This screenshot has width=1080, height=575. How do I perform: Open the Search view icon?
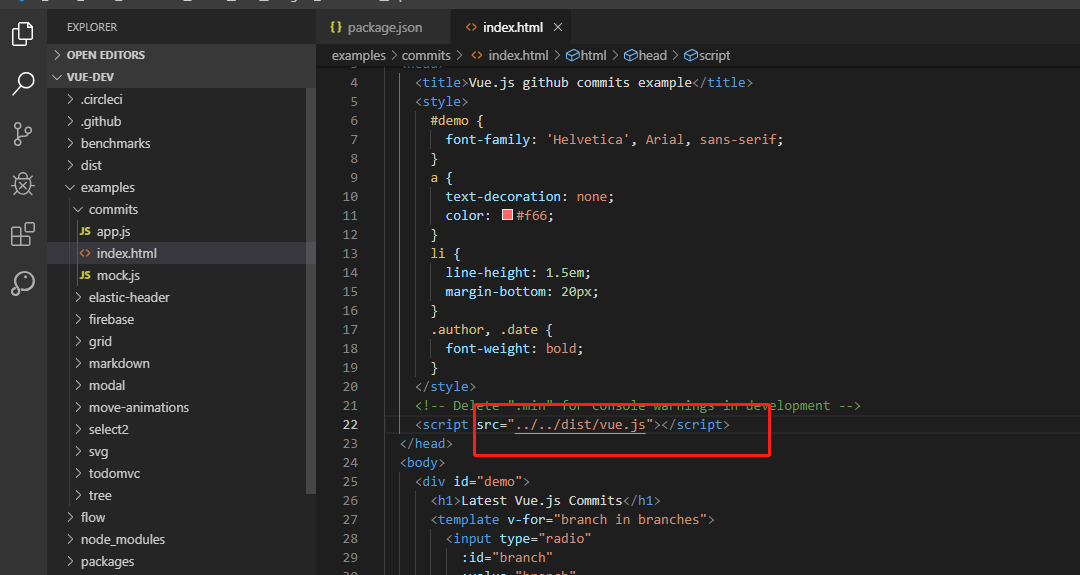[x=23, y=83]
